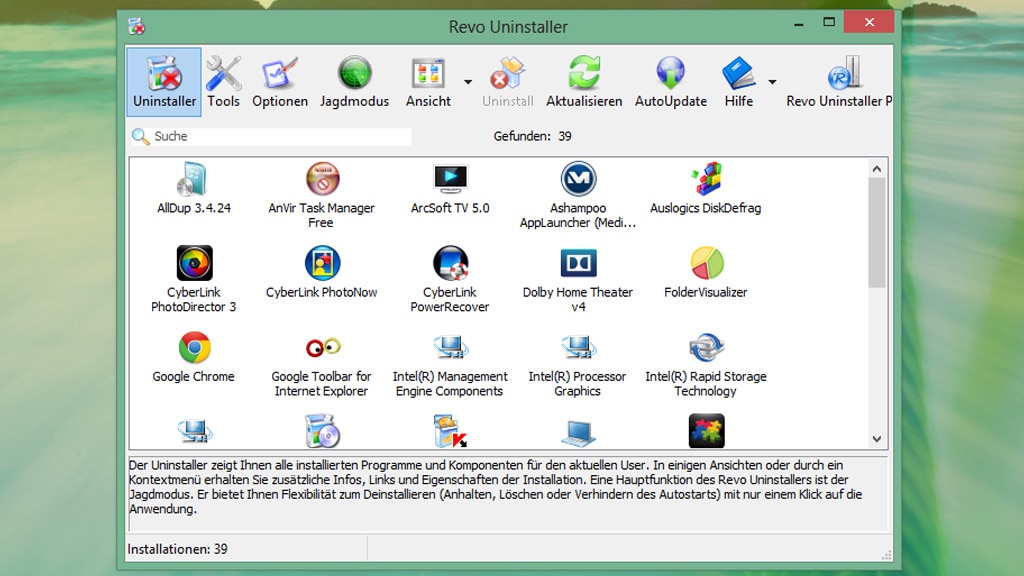Expand the Hilfe dropdown arrow
The image size is (1024, 576).
772,82
